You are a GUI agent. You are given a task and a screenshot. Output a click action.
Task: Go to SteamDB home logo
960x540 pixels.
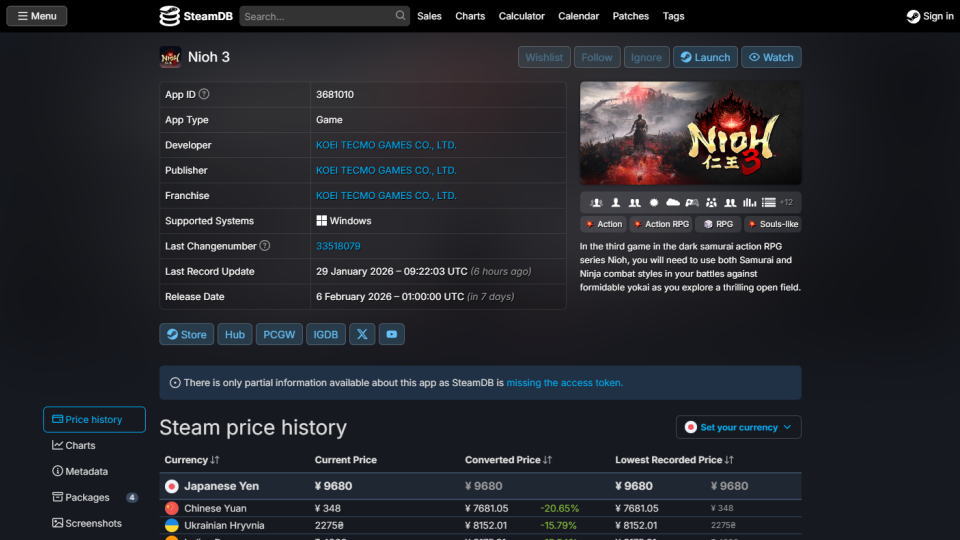[x=196, y=16]
